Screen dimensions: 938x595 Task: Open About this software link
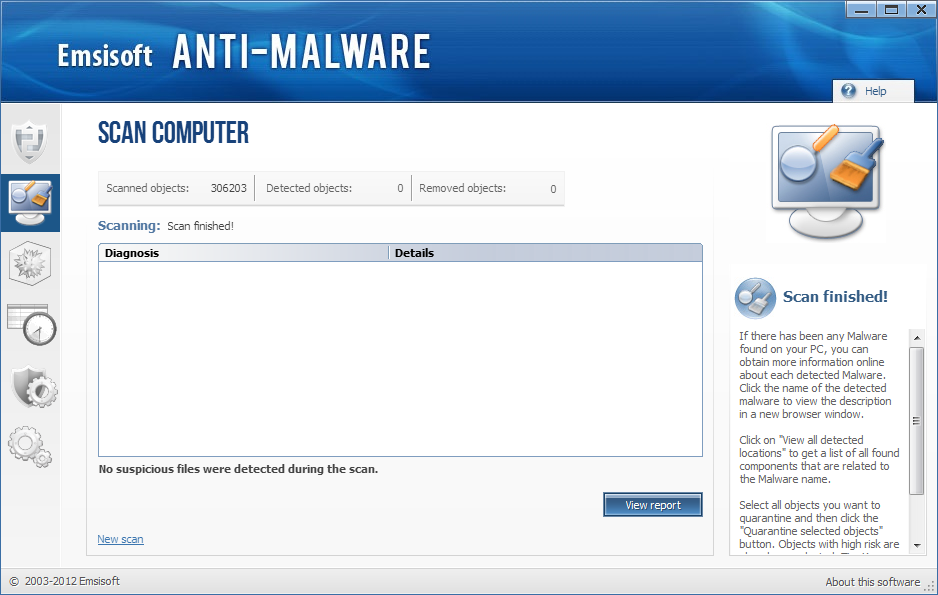873,582
